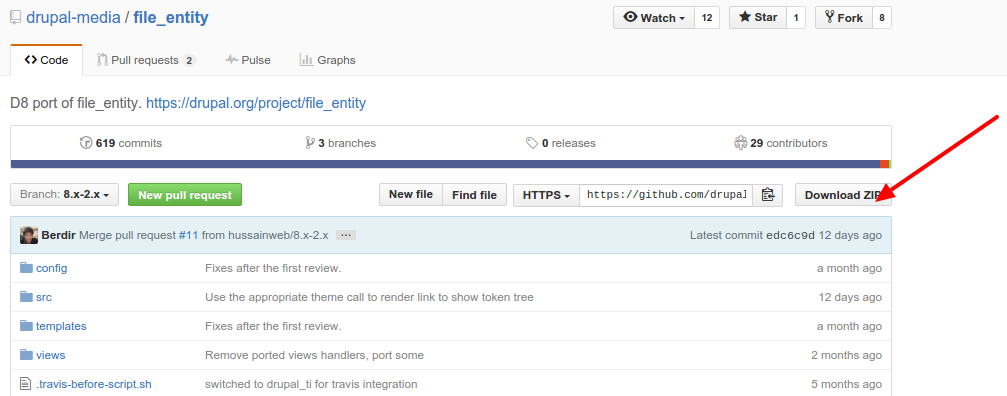Open the templates folder
Viewport: 1007px width, 396px height.
coord(61,326)
